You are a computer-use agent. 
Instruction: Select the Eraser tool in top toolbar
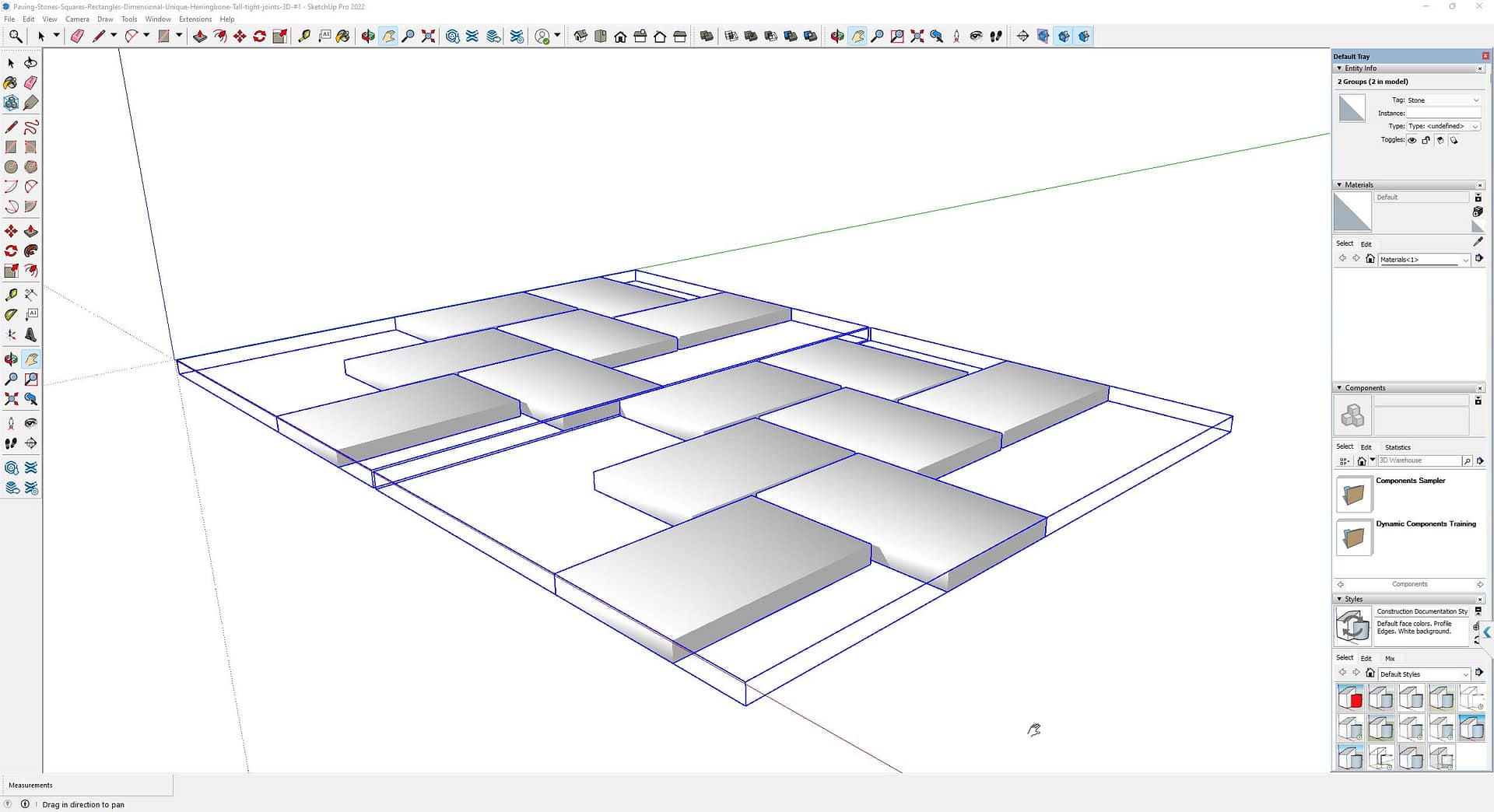coord(77,37)
